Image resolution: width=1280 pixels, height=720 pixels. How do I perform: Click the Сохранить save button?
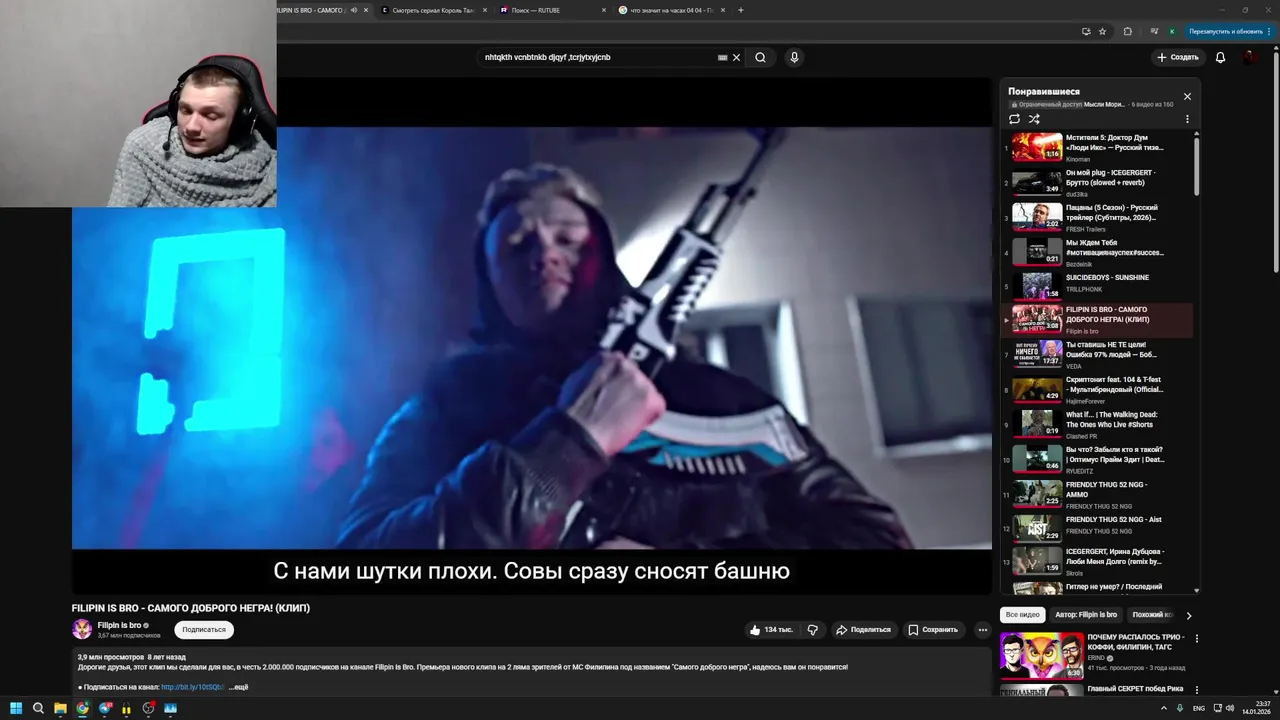pos(933,630)
